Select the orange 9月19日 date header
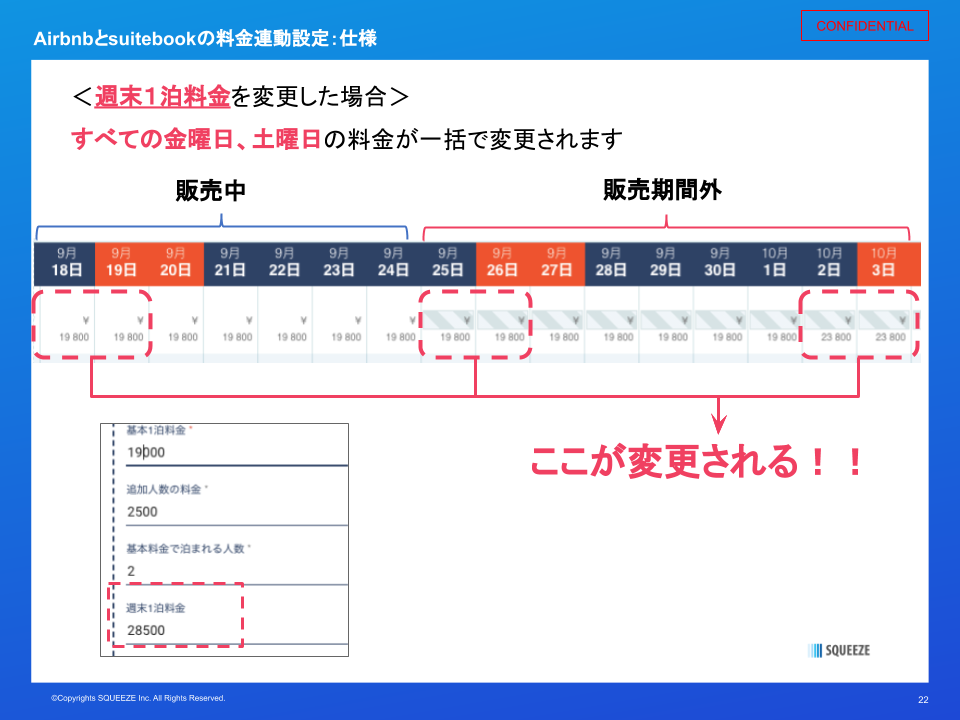 [121, 264]
